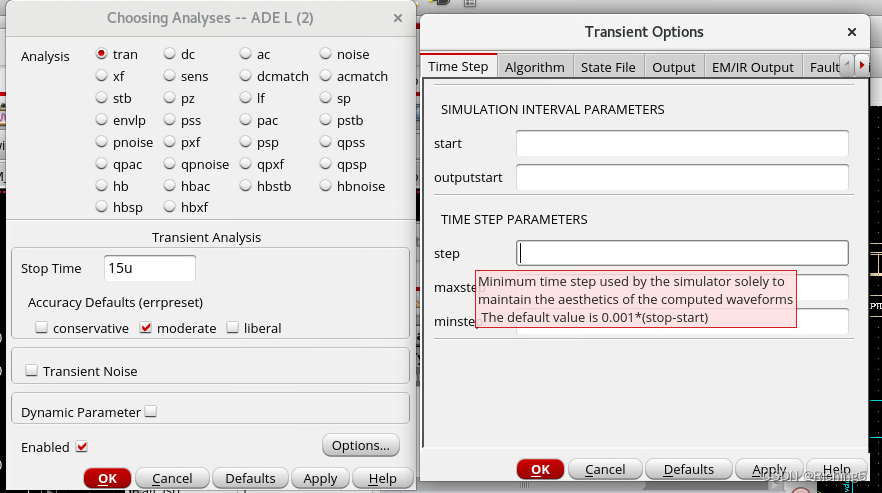
Task: Choose the noise analysis option
Action: tap(326, 54)
